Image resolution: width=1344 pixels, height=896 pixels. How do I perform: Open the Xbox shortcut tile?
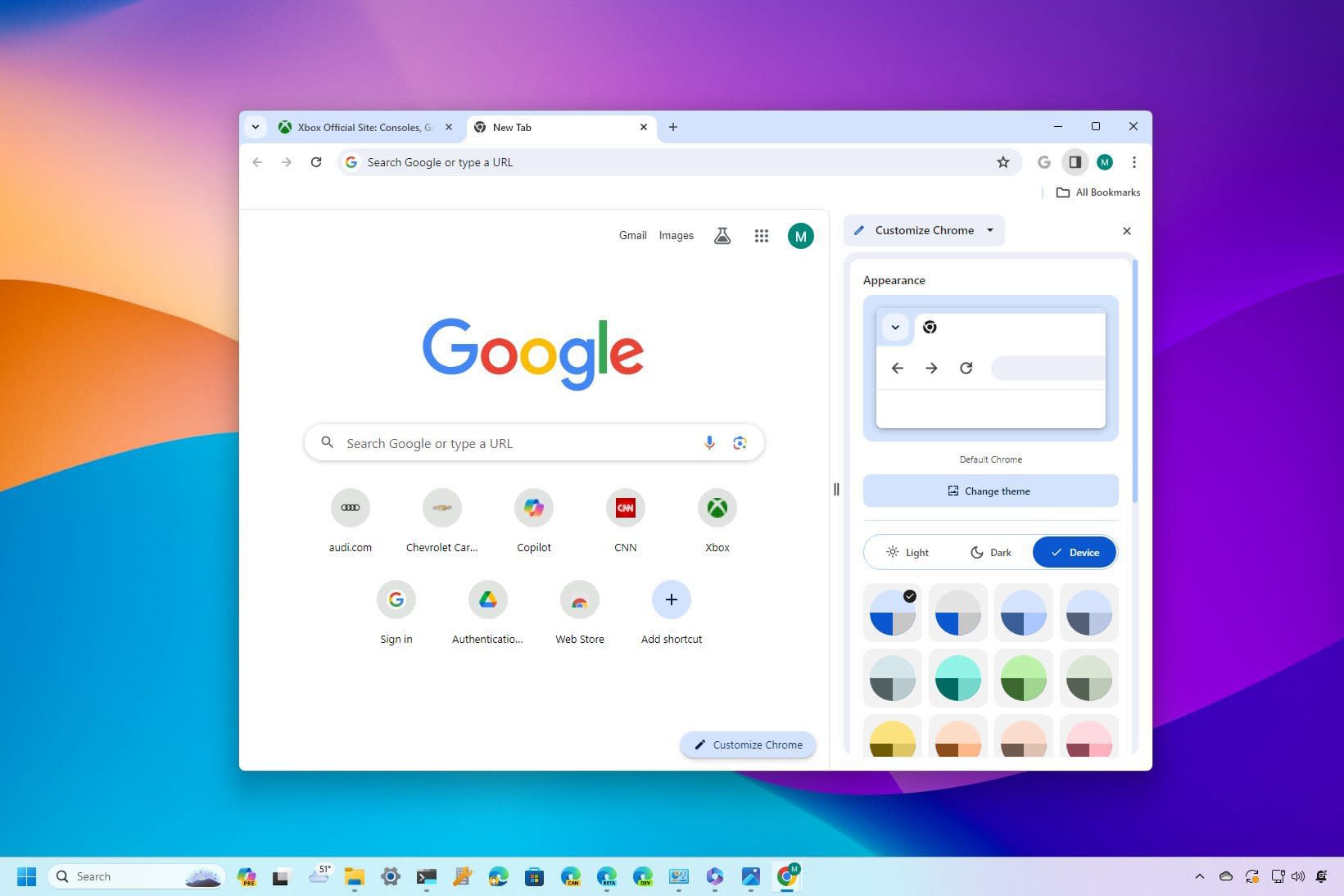(x=717, y=509)
